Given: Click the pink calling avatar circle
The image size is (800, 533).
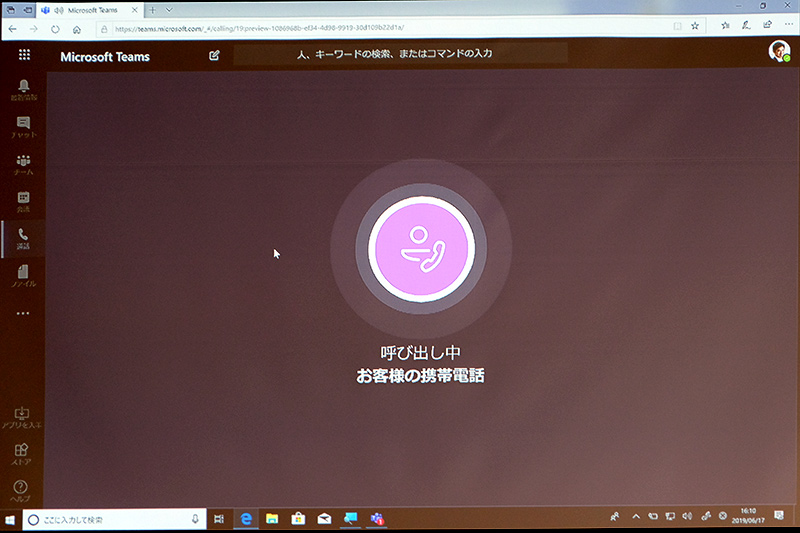Looking at the screenshot, I should click(x=421, y=249).
